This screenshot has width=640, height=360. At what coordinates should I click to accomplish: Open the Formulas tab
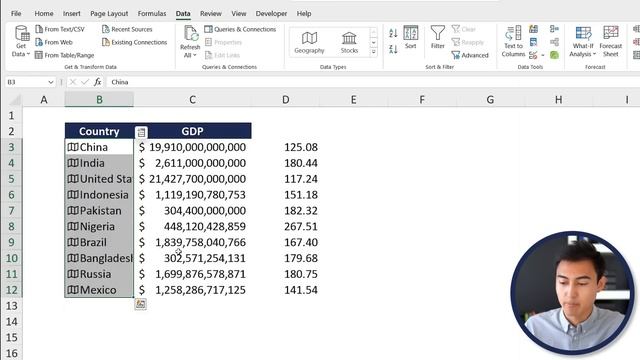click(152, 13)
